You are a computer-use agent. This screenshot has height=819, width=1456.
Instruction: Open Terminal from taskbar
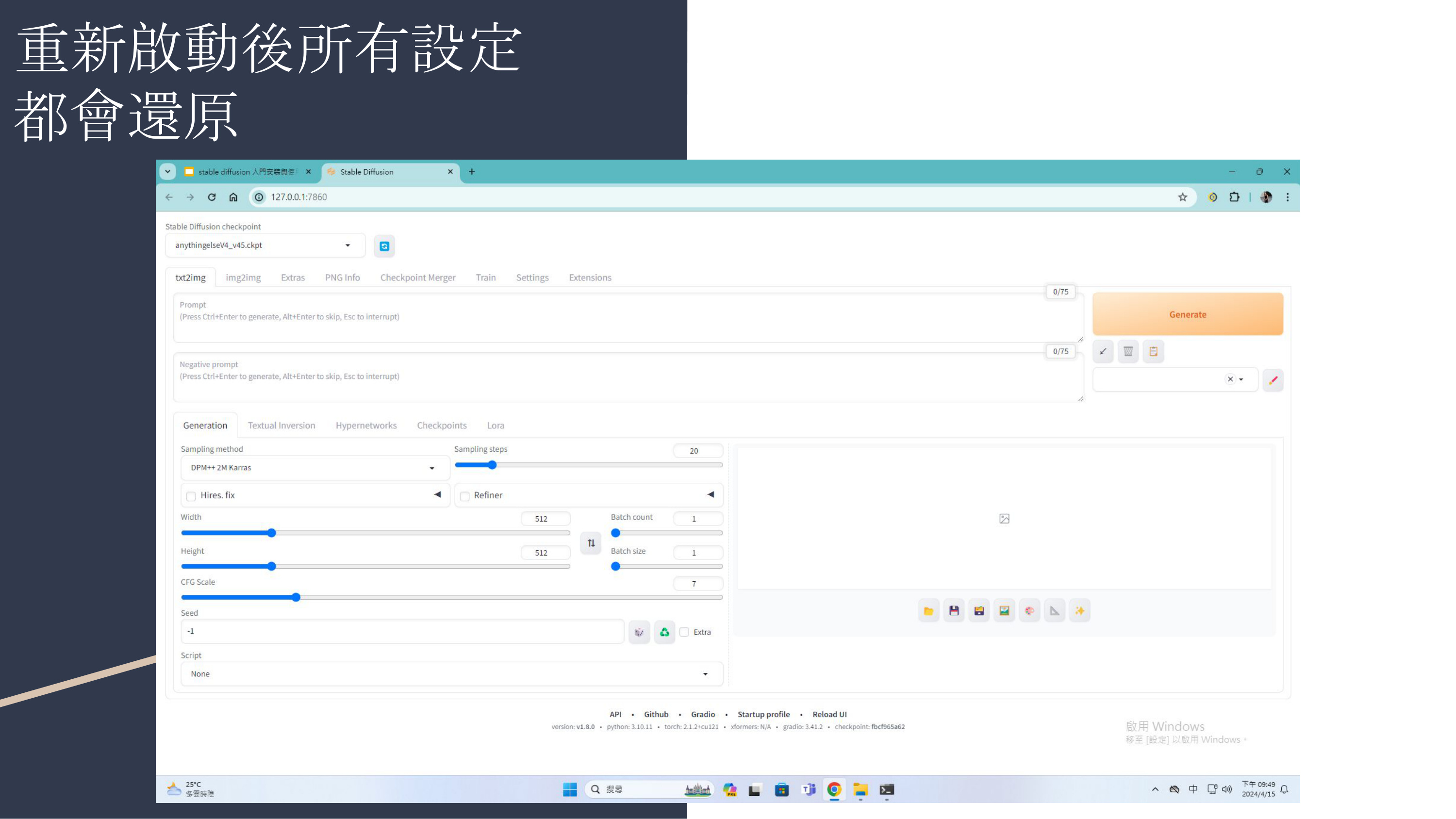coord(886,789)
